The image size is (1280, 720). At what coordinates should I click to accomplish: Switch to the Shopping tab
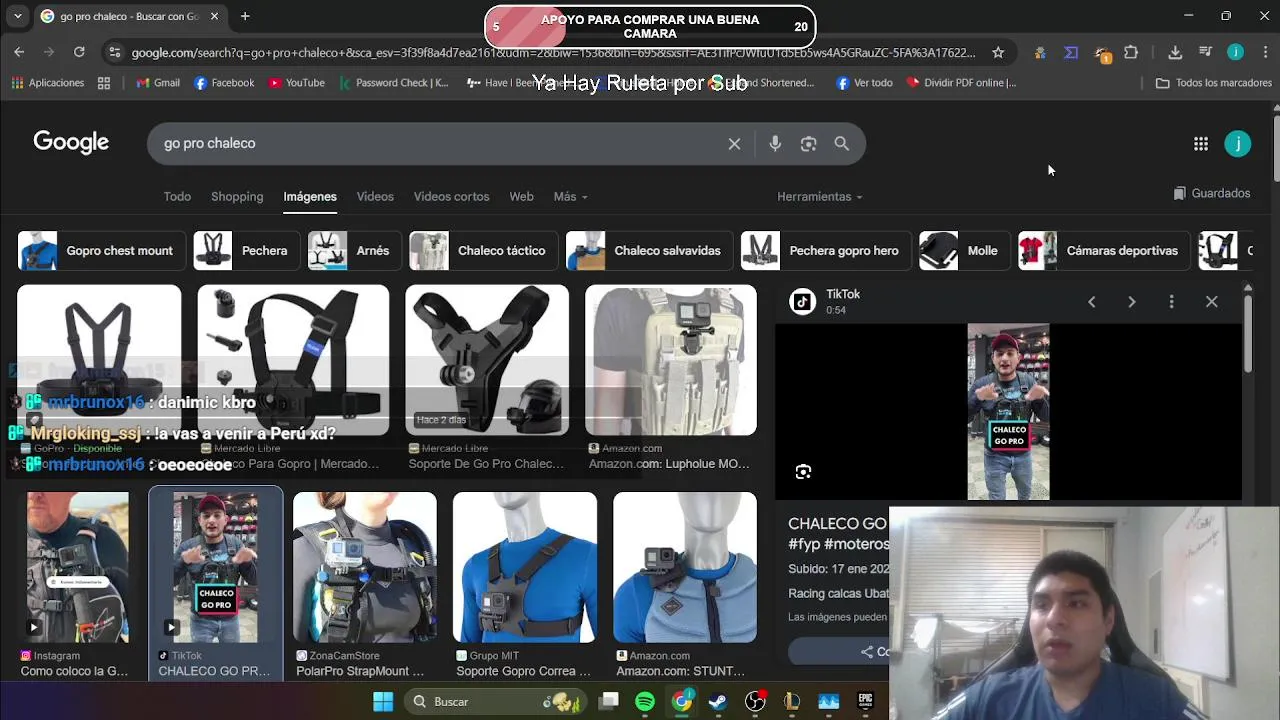coord(237,197)
